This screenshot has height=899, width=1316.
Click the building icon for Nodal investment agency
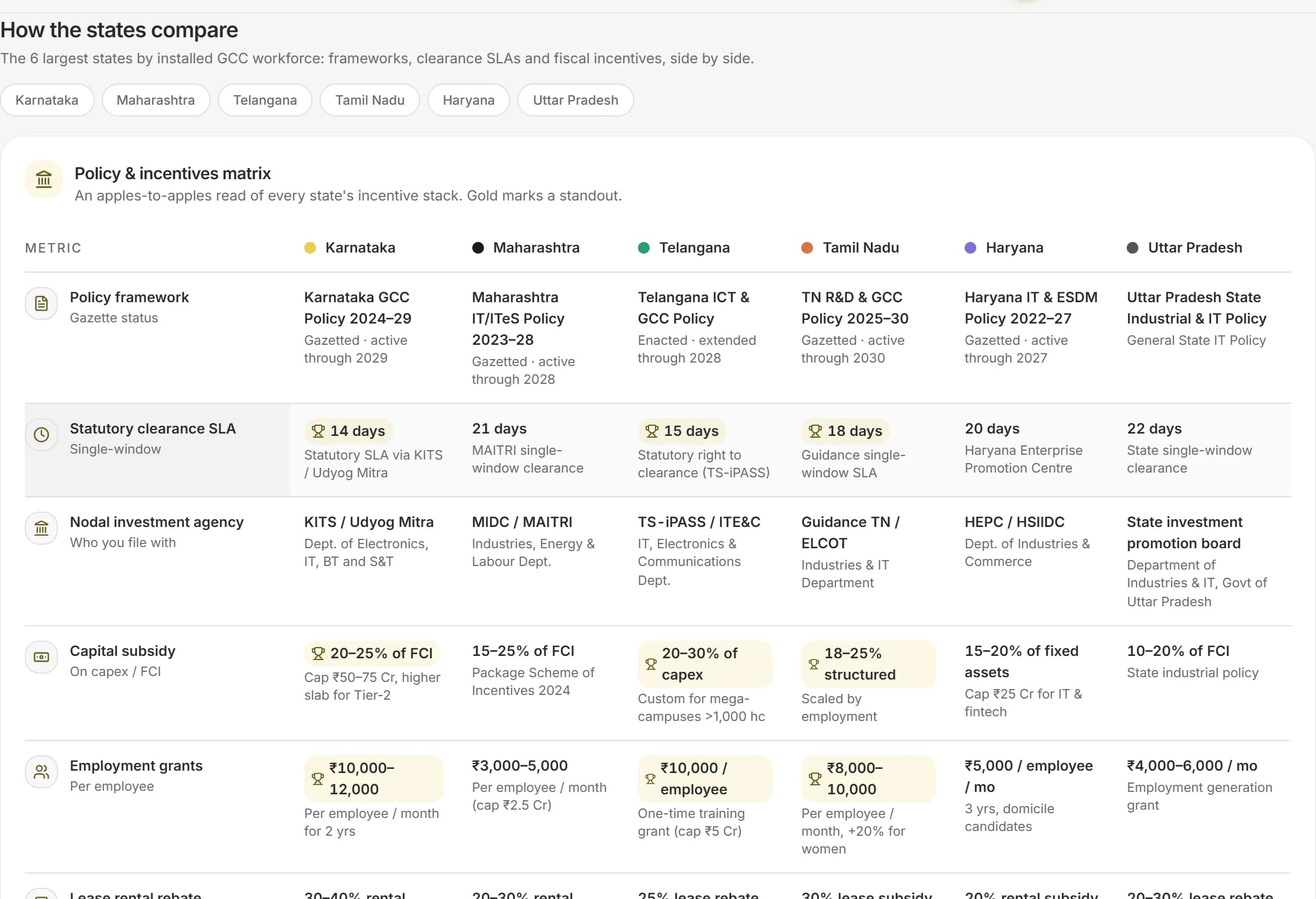41,529
